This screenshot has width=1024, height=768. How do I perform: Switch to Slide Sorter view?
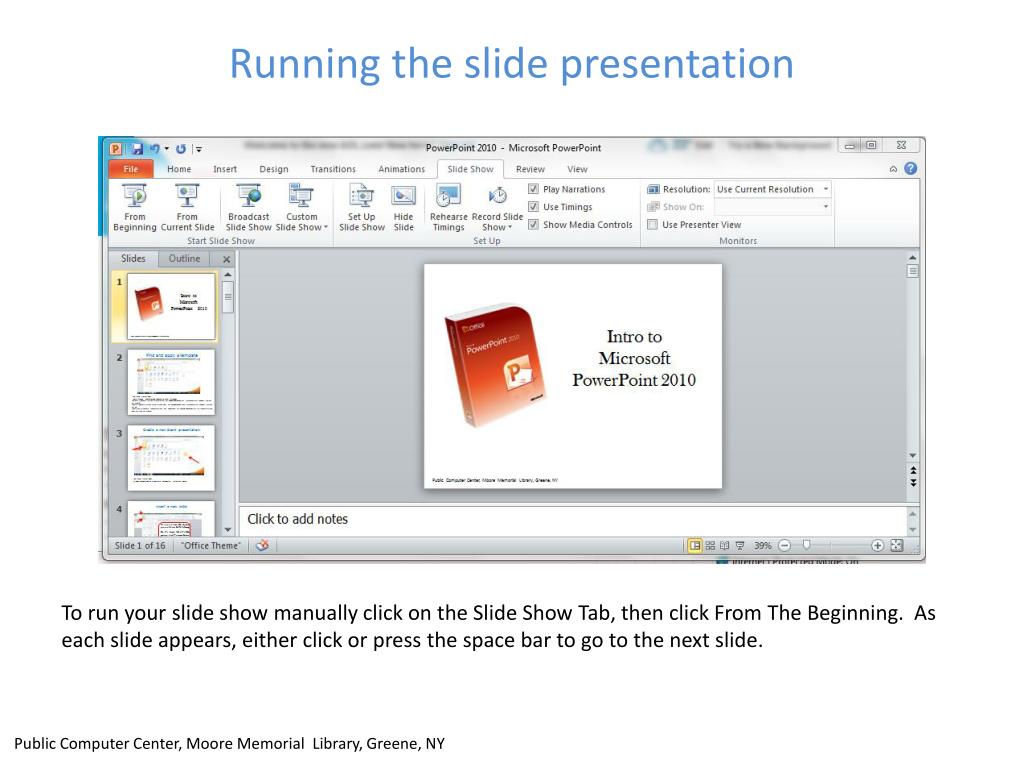tap(710, 545)
